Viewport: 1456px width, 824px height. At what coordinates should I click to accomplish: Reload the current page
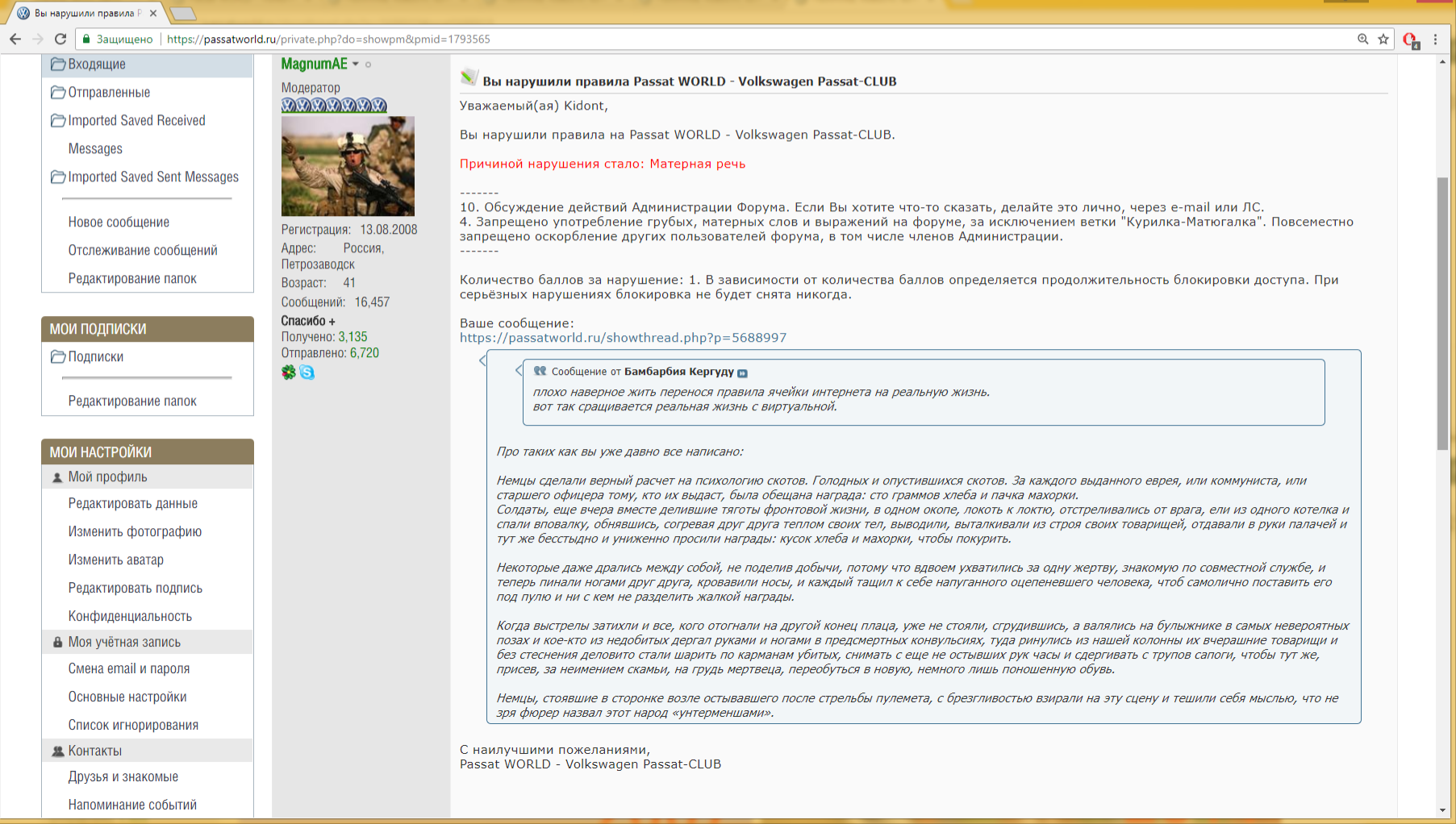pos(60,39)
